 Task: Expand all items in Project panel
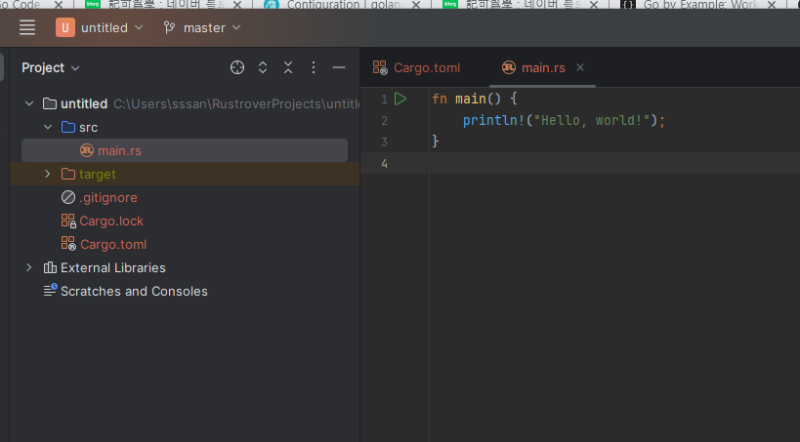point(263,68)
